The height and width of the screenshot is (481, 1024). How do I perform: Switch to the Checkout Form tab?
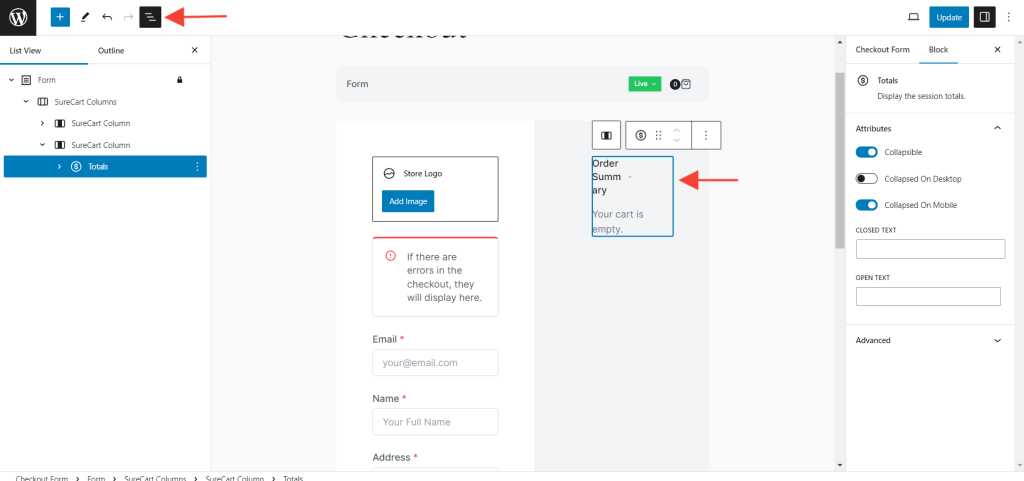(882, 50)
